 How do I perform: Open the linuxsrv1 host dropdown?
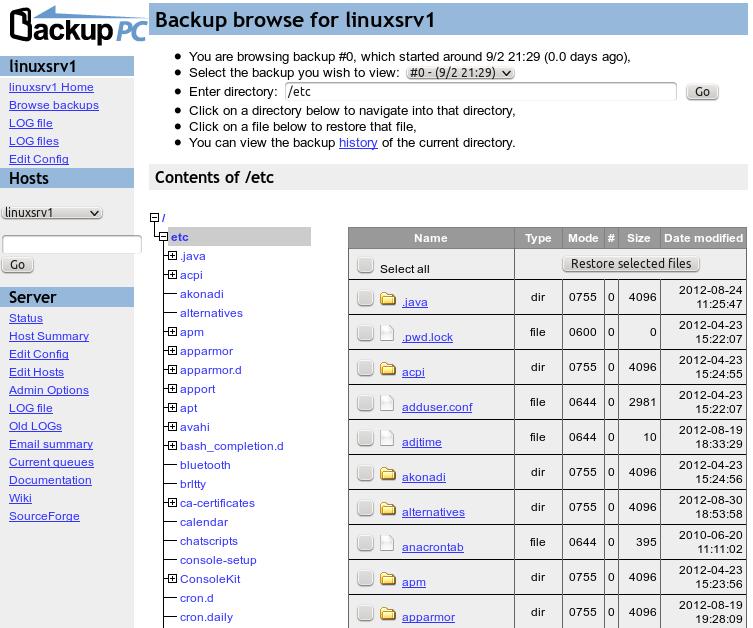tap(52, 213)
